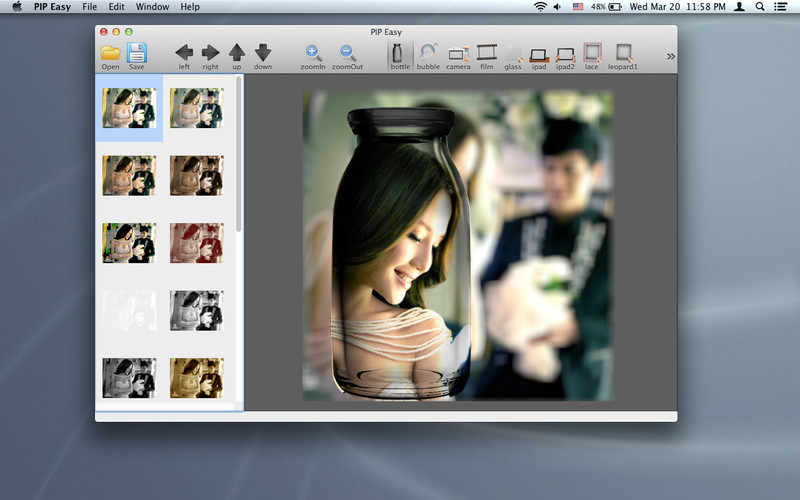Choose the film frame

(487, 56)
